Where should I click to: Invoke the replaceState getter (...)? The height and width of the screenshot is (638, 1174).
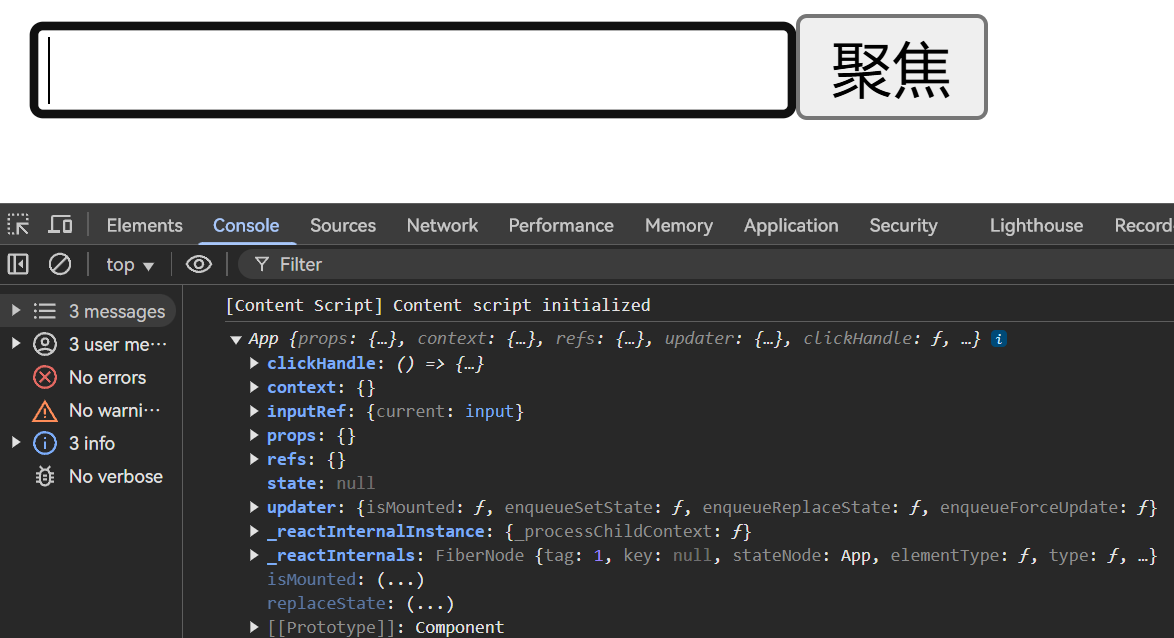tap(431, 604)
